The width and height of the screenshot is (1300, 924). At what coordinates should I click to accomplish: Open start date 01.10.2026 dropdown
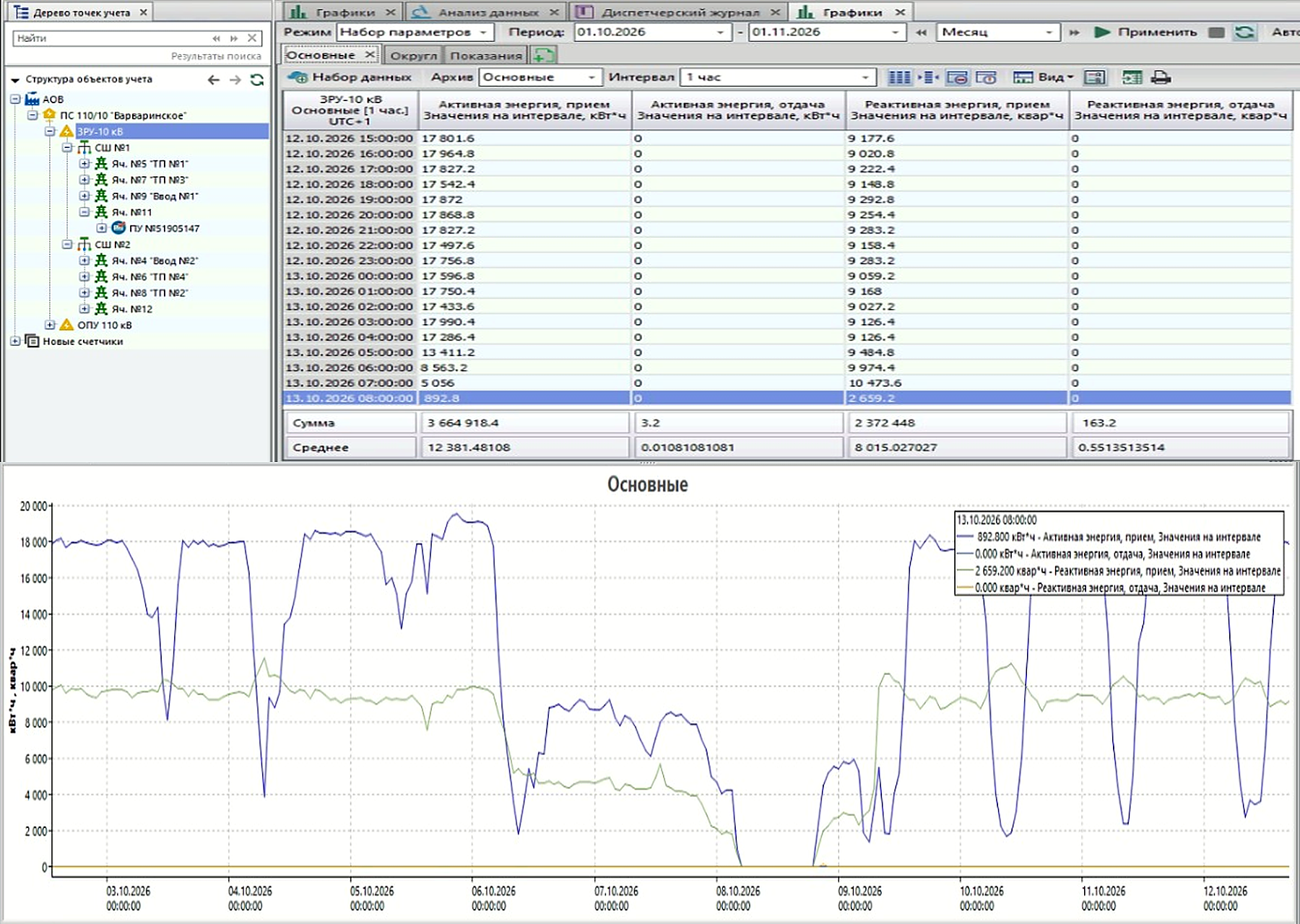click(x=720, y=32)
